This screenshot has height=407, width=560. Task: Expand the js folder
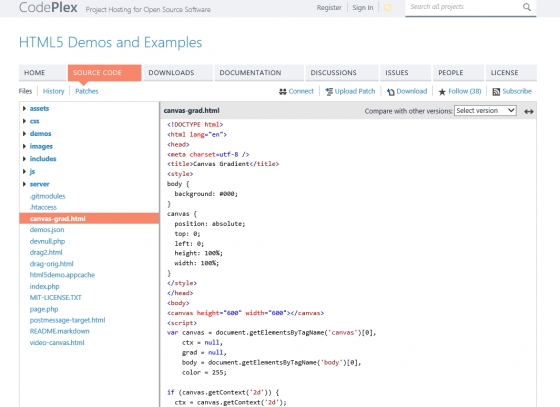pyautogui.click(x=24, y=171)
